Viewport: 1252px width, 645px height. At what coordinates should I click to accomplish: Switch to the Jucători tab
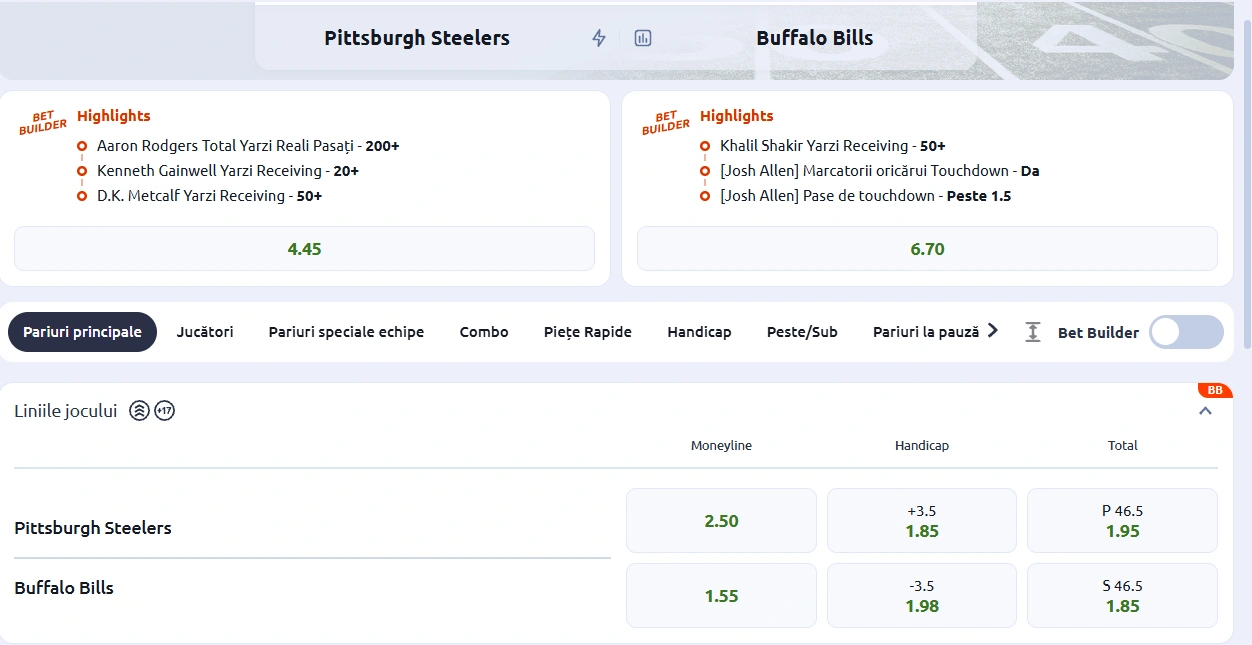click(x=204, y=331)
